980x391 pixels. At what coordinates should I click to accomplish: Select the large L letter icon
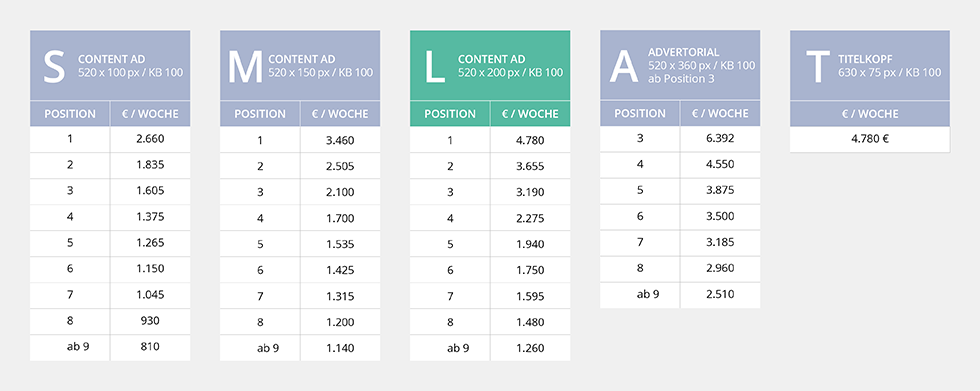pyautogui.click(x=434, y=67)
